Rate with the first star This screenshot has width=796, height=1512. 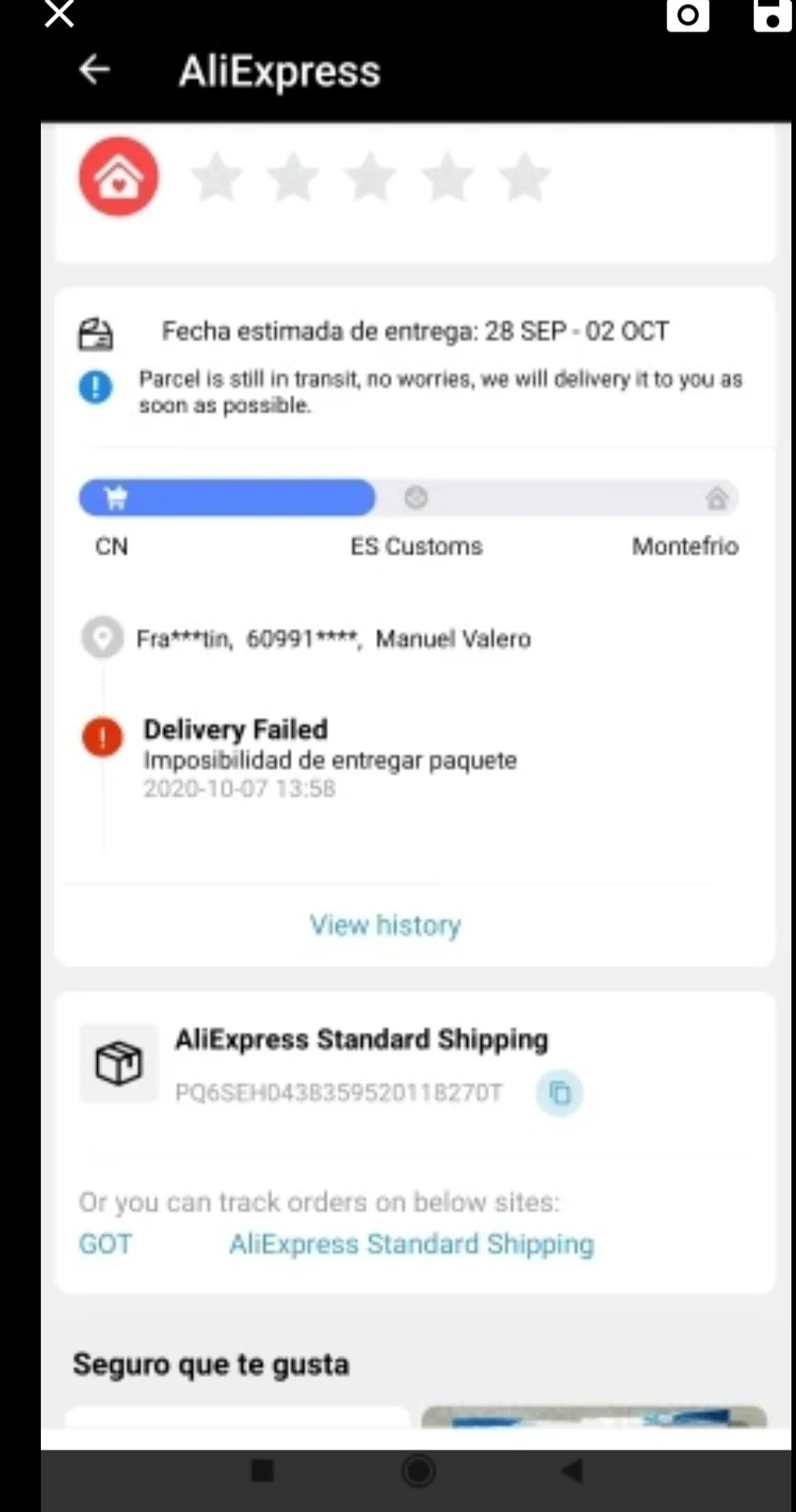point(217,177)
